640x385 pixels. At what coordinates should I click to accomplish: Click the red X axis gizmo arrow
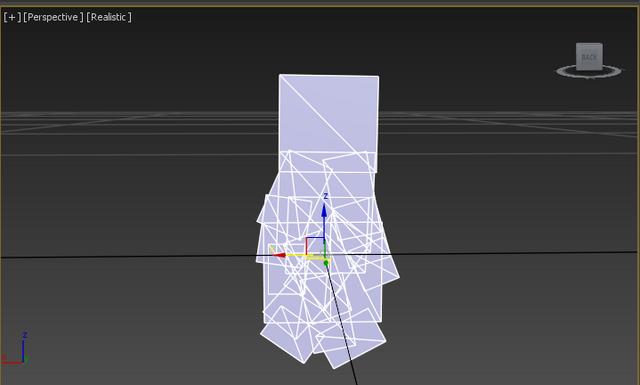pos(279,255)
